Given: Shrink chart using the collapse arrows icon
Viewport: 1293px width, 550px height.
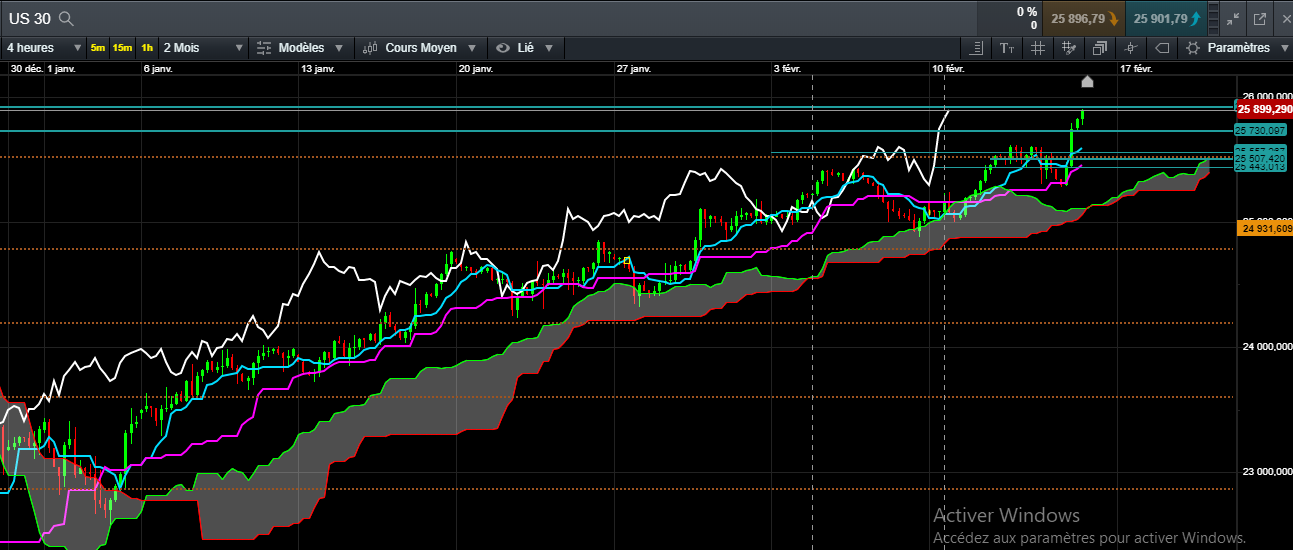Looking at the screenshot, I should pos(1233,18).
